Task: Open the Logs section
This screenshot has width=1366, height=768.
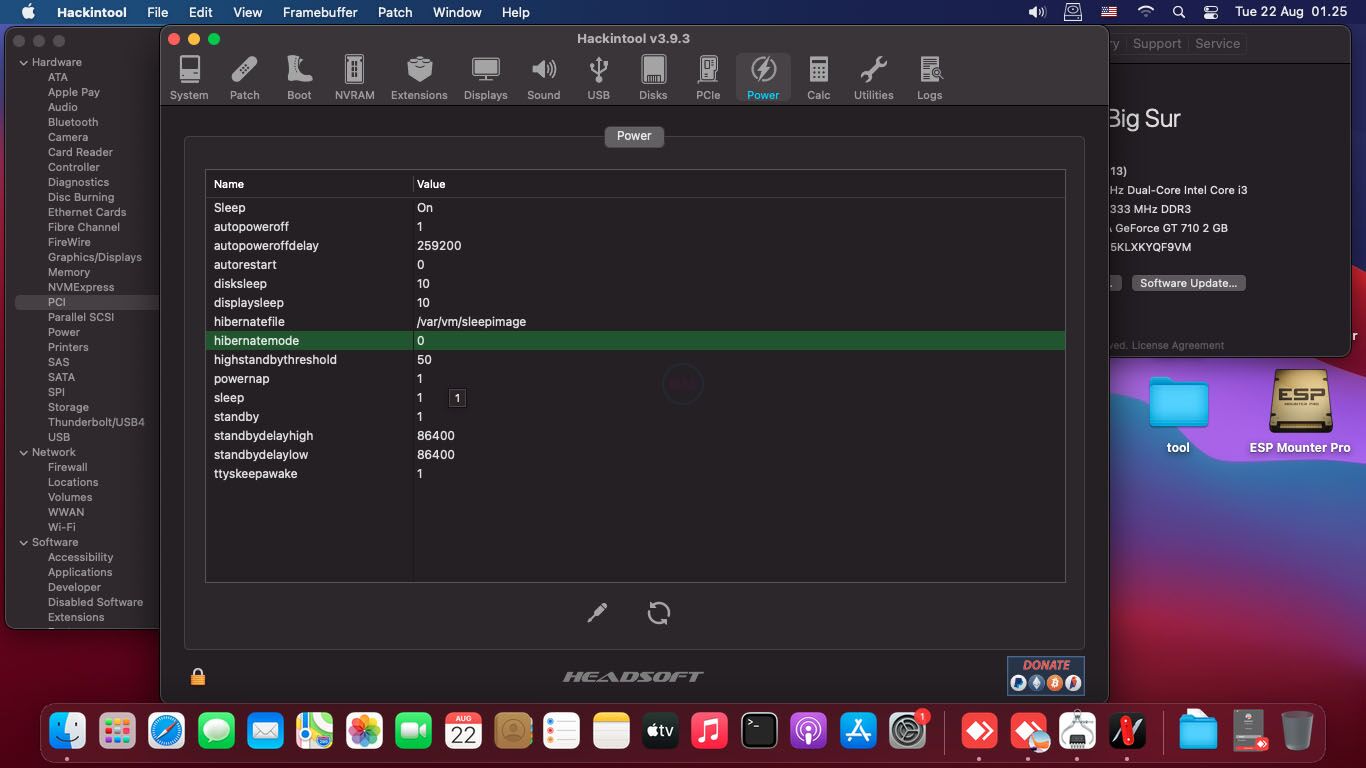Action: click(929, 78)
